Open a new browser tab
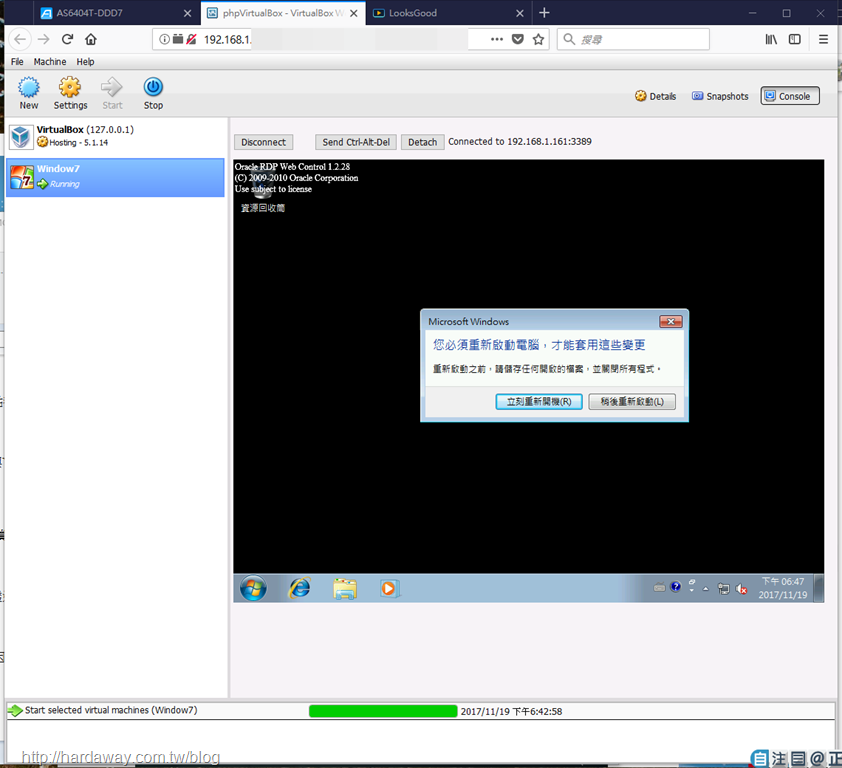This screenshot has width=842, height=768. pos(544,13)
